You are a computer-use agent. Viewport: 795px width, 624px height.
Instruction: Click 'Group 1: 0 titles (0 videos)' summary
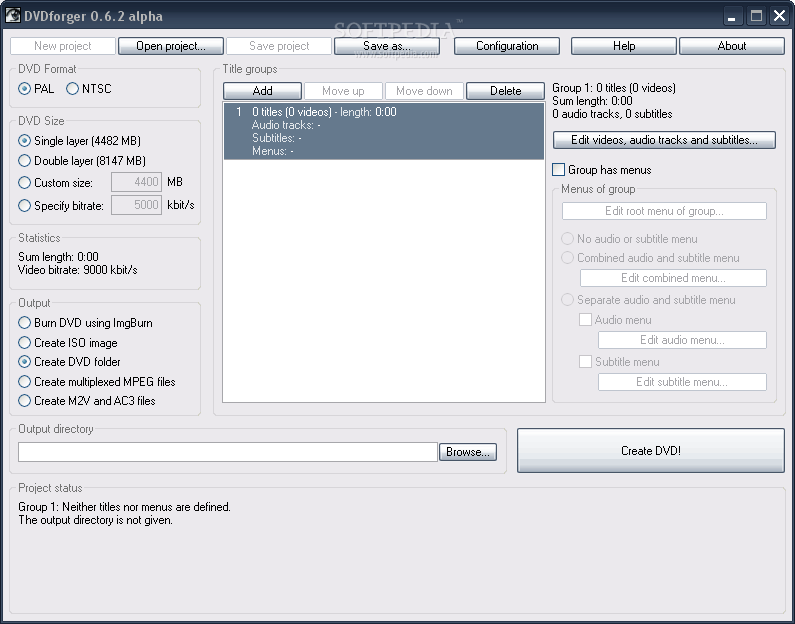614,88
